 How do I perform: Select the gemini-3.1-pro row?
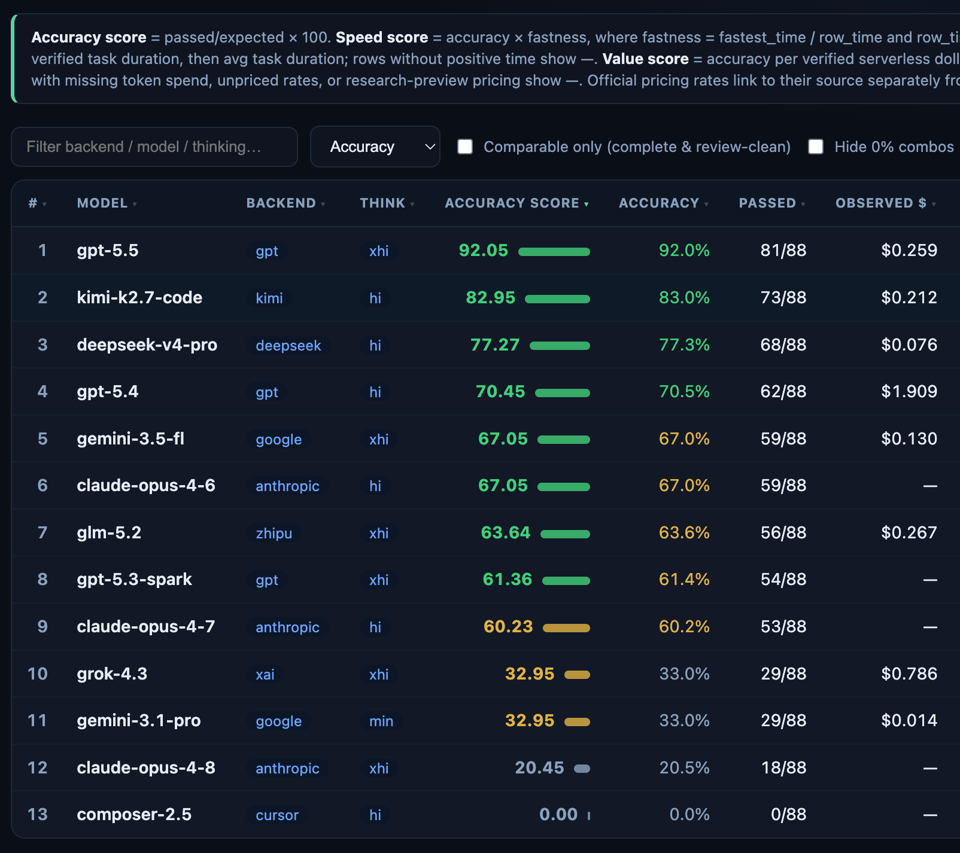[x=486, y=721]
